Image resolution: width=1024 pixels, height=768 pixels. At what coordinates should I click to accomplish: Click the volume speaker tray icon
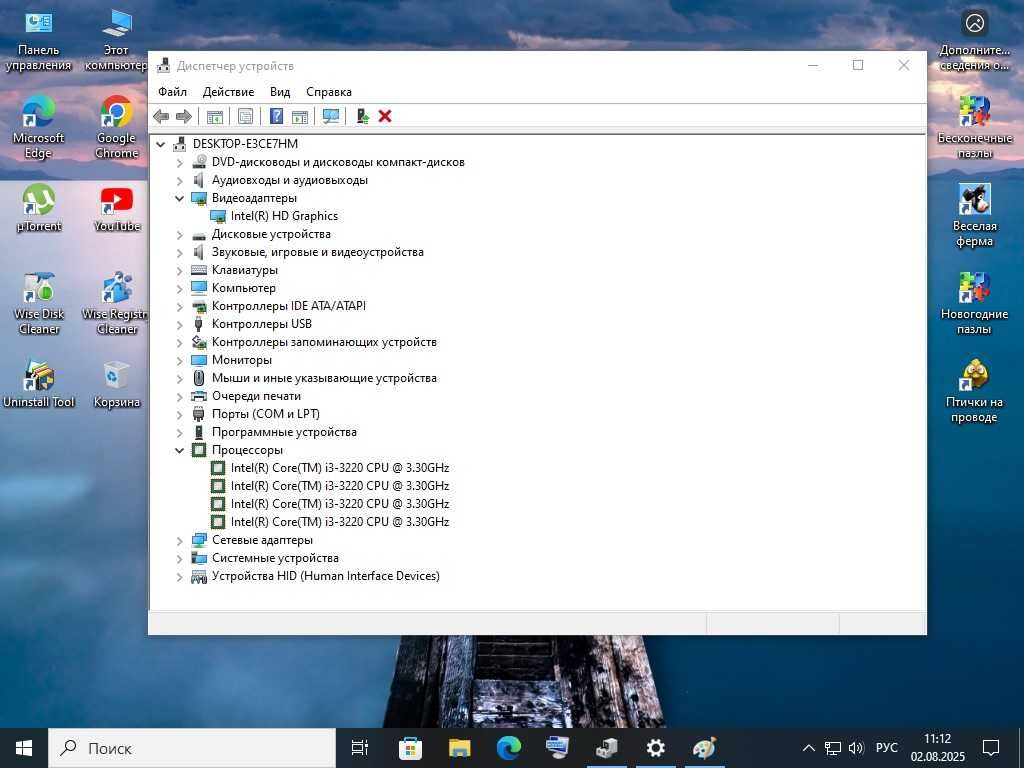click(x=856, y=748)
